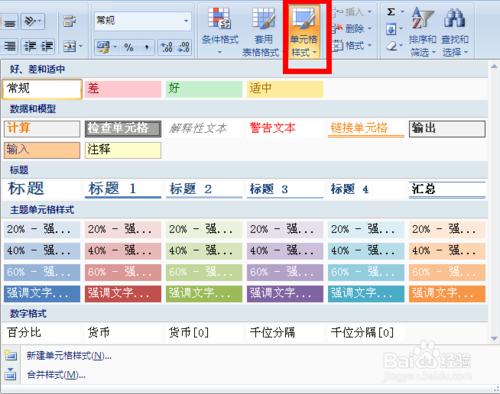
Task: Click the Fill down arrow icon
Action: 391,29
